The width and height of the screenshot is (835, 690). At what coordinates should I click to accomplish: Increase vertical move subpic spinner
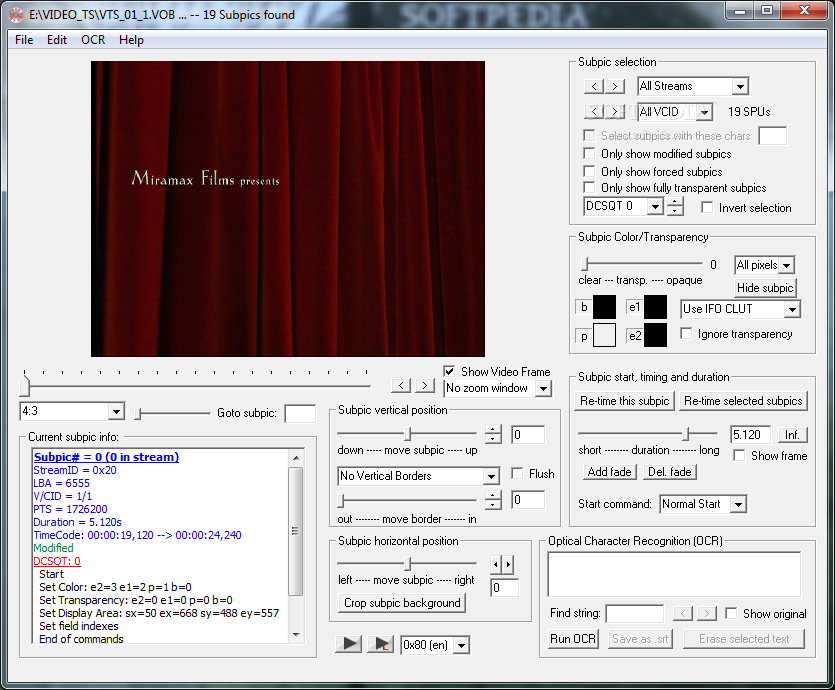[493, 430]
